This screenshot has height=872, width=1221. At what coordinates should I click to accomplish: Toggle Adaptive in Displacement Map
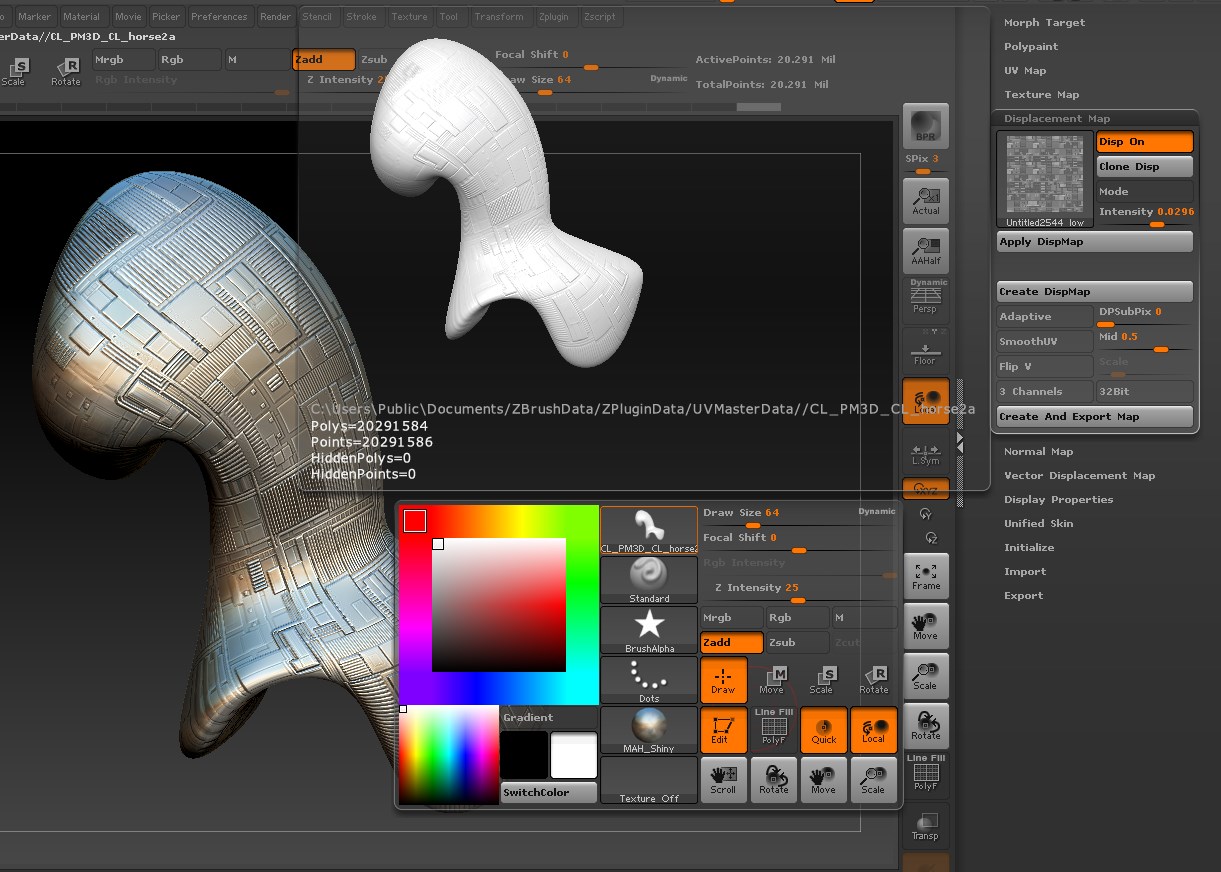pos(1045,316)
